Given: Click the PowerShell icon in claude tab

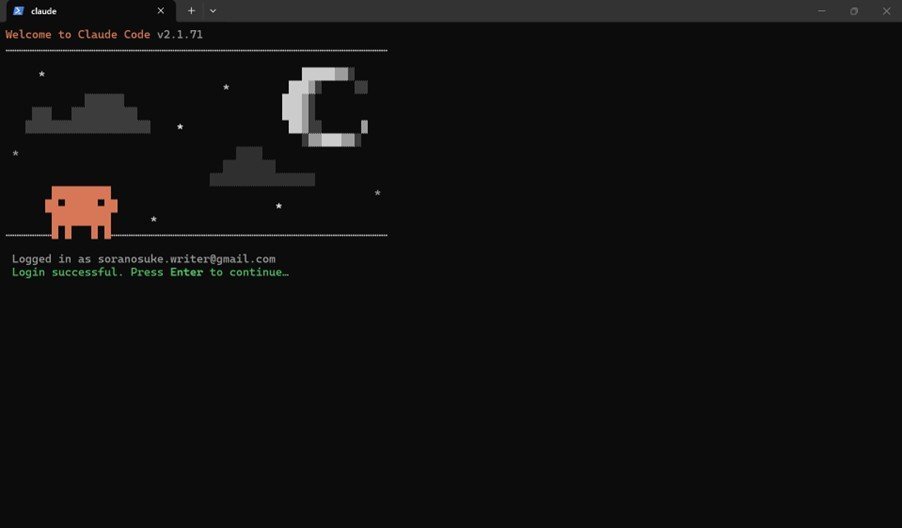Looking at the screenshot, I should [18, 11].
